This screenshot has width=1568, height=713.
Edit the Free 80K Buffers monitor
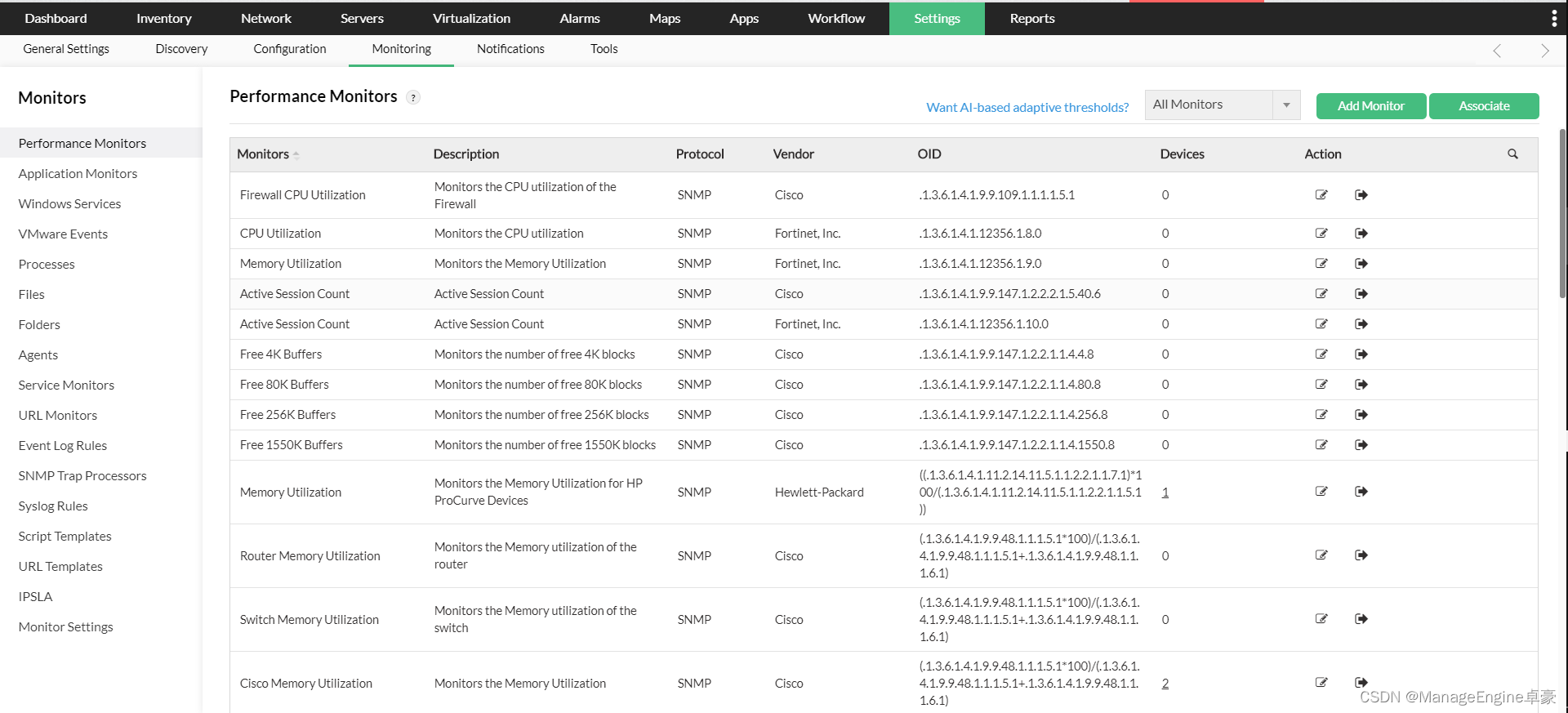[x=1321, y=384]
